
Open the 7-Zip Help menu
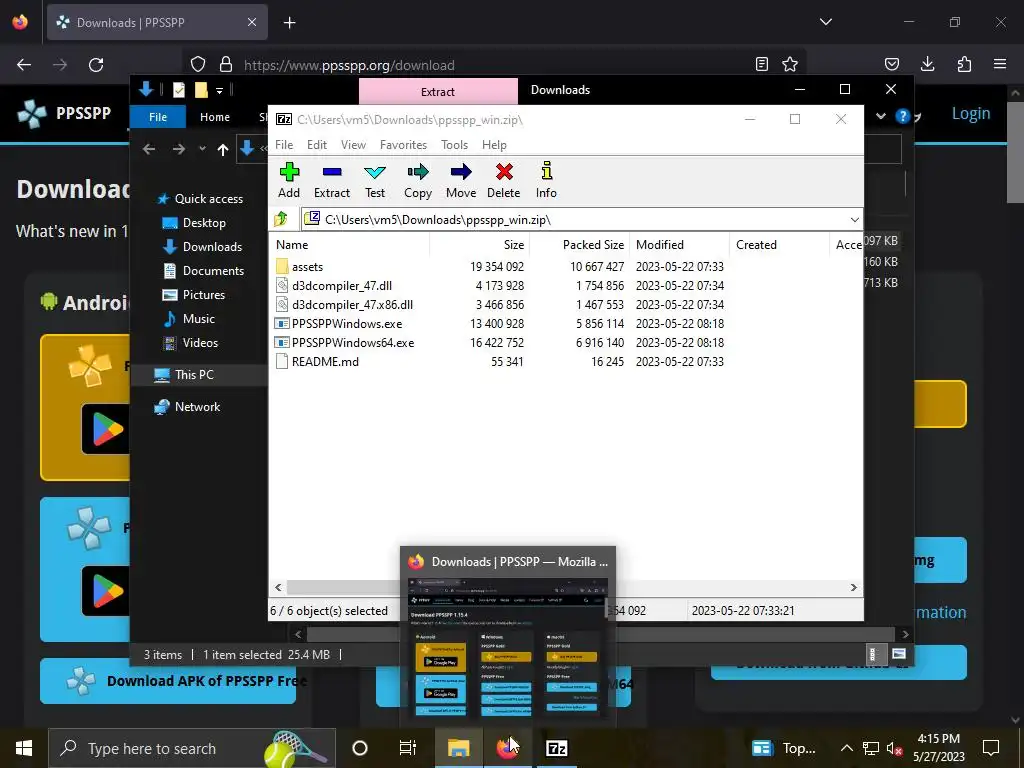click(494, 145)
